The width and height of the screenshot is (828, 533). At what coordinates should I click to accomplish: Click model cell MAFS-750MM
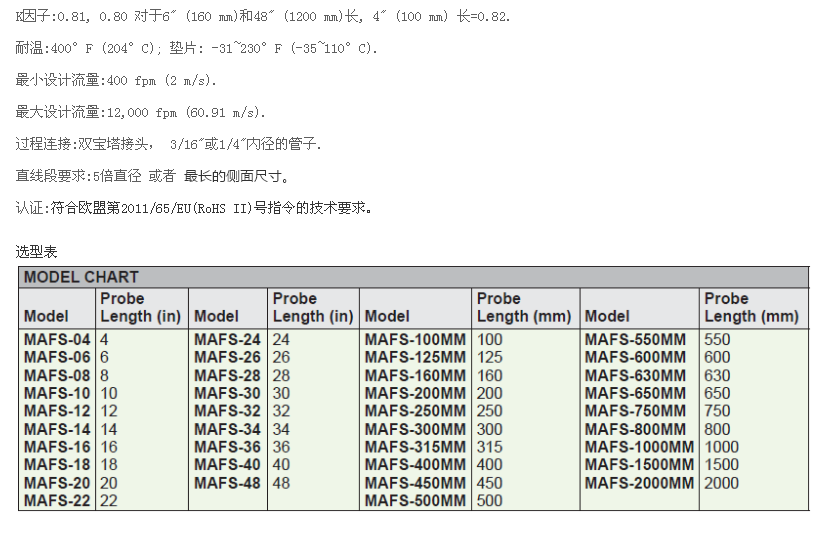[635, 412]
